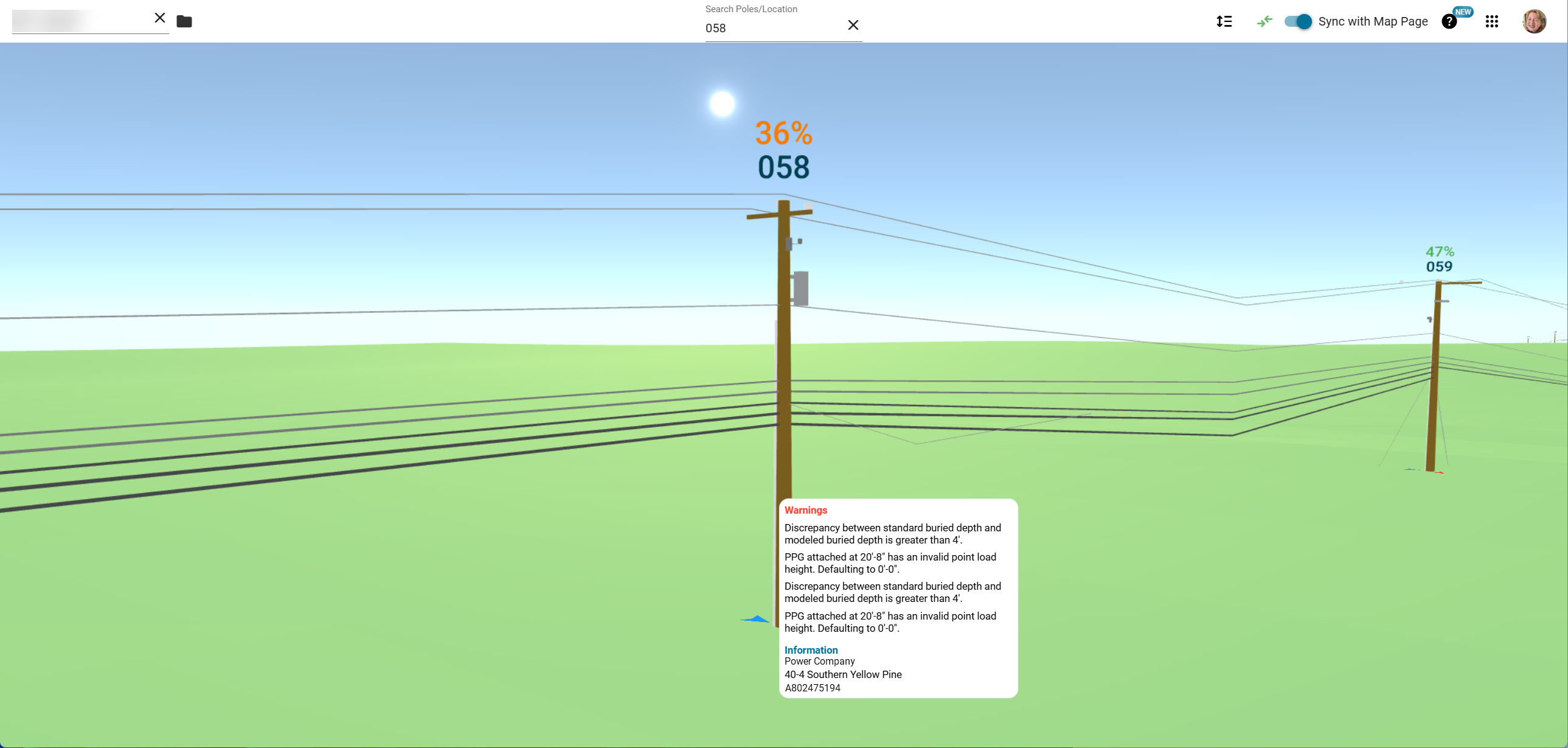This screenshot has width=1568, height=748.
Task: Clear the 058 search text
Action: click(853, 25)
